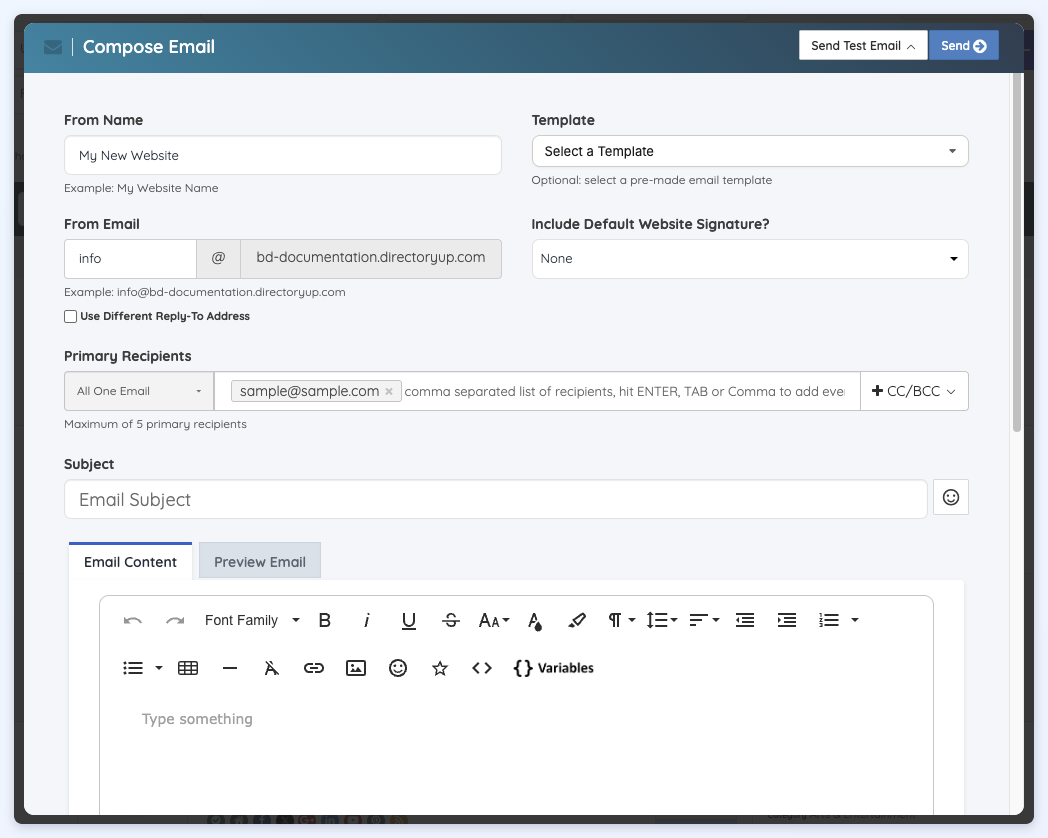Viewport: 1048px width, 838px height.
Task: Focus the From Name field
Action: pyautogui.click(x=283, y=155)
